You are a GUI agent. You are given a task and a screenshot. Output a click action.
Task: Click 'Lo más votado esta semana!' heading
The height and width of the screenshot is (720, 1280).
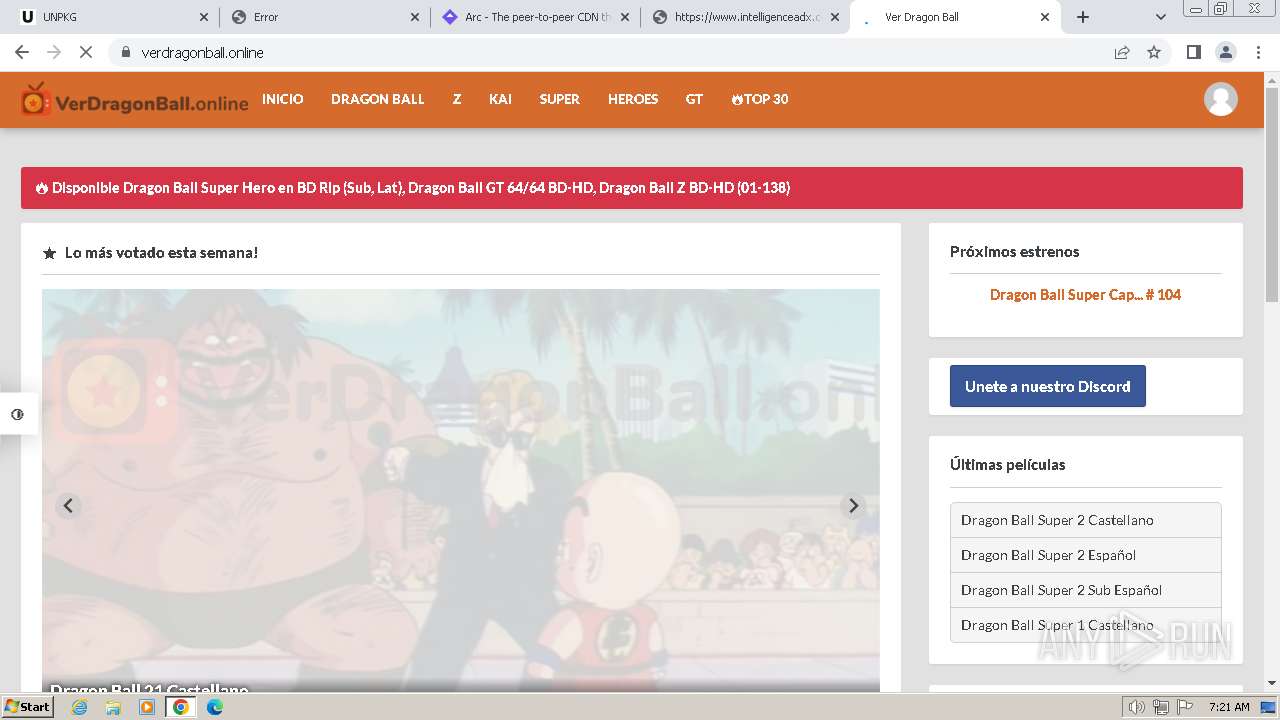tap(161, 253)
